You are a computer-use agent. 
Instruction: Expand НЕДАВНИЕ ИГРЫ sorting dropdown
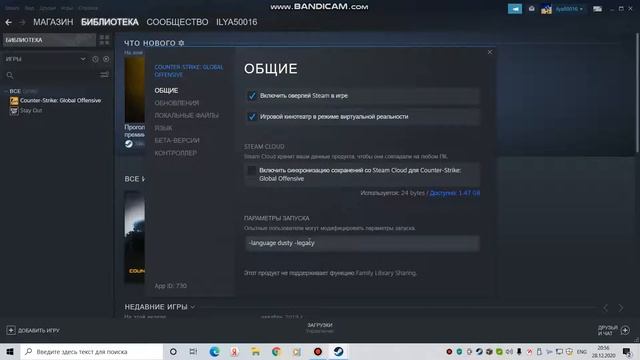click(x=193, y=307)
